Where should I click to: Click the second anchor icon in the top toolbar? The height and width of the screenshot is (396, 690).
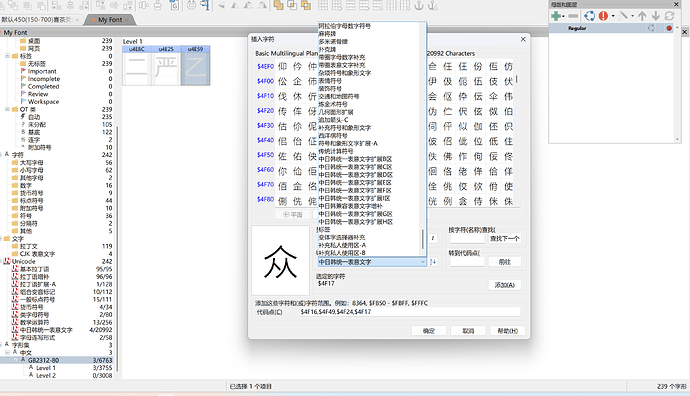tap(433, 5)
